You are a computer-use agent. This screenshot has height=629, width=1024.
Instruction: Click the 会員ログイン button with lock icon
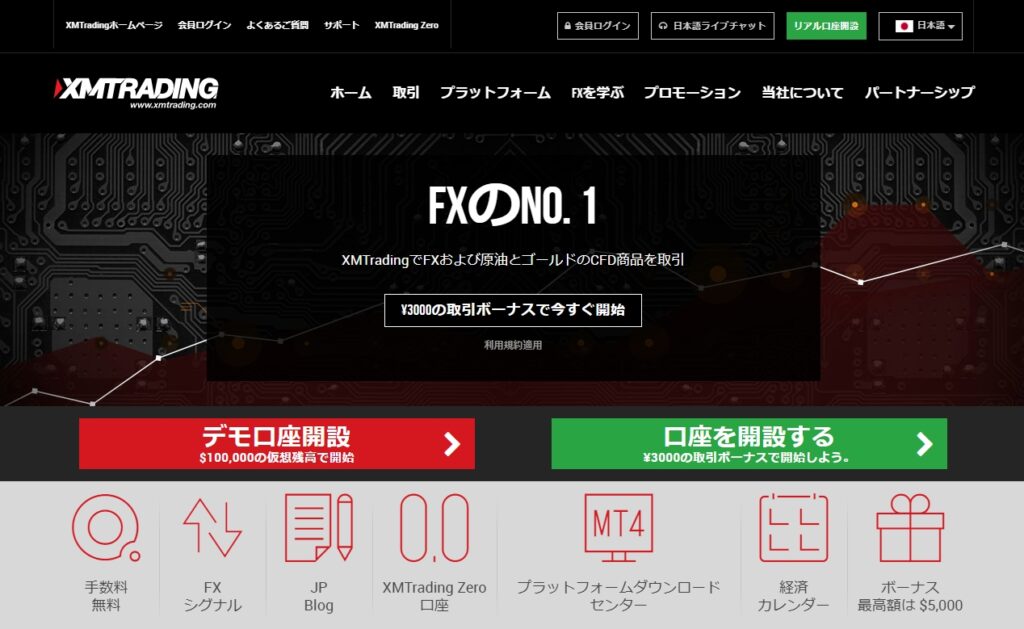coord(598,26)
